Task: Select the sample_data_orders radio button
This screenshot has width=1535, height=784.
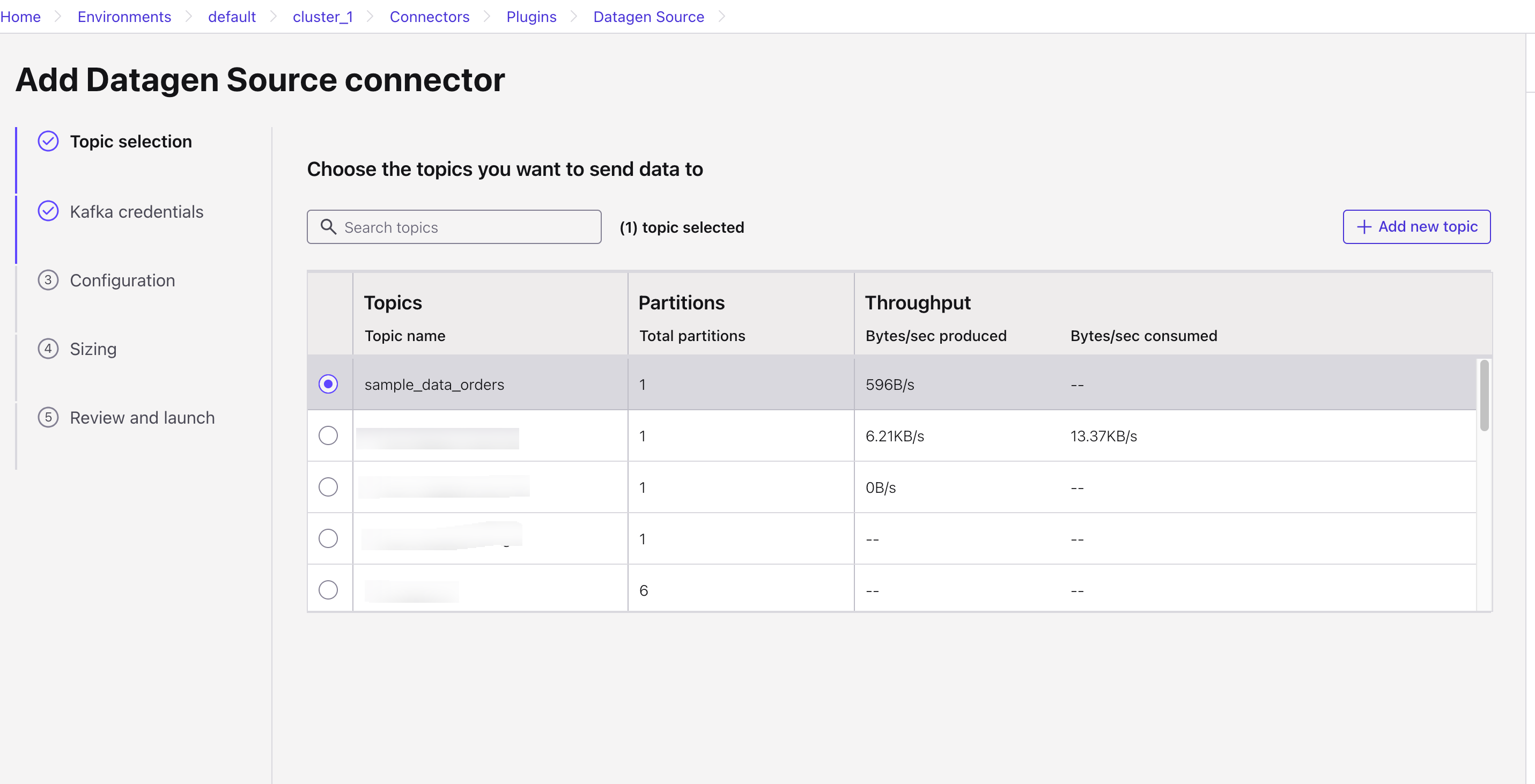Action: 328,384
